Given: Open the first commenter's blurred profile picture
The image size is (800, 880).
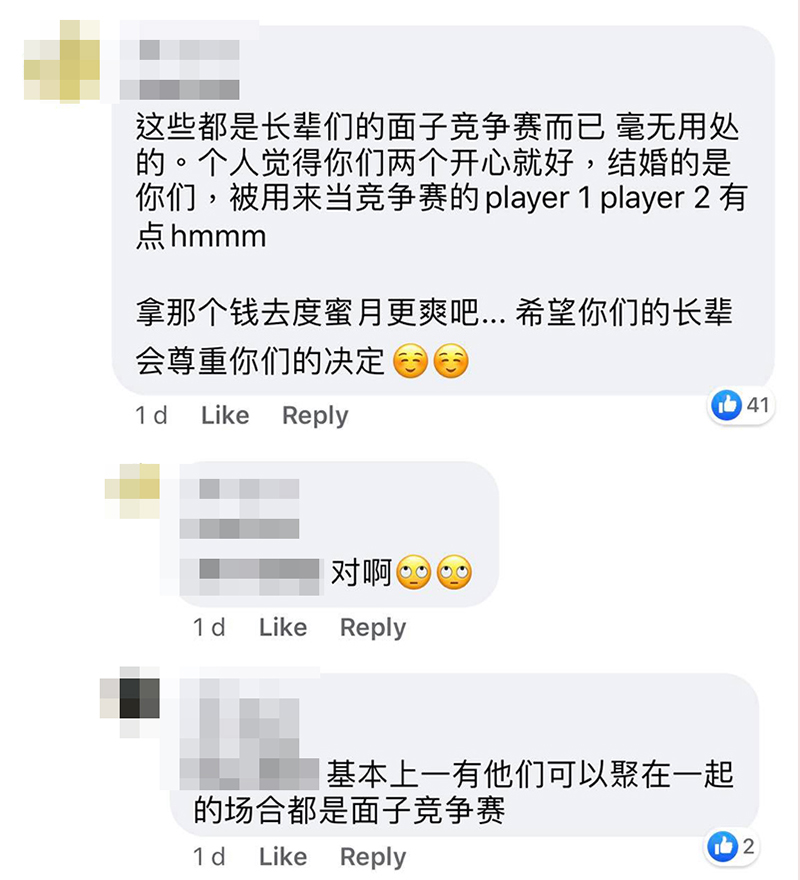Looking at the screenshot, I should coord(62,61).
